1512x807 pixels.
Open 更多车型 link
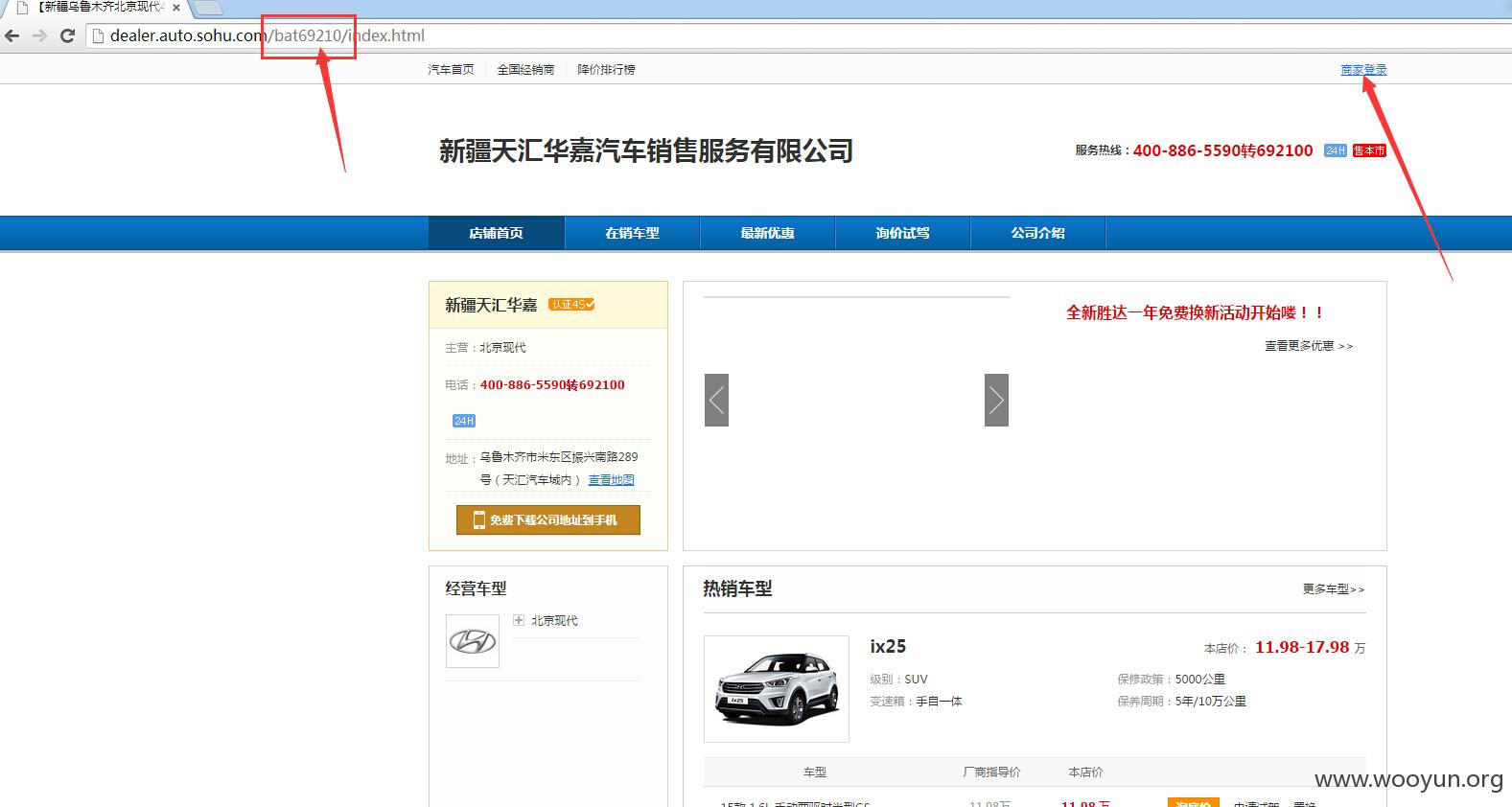[x=1334, y=589]
